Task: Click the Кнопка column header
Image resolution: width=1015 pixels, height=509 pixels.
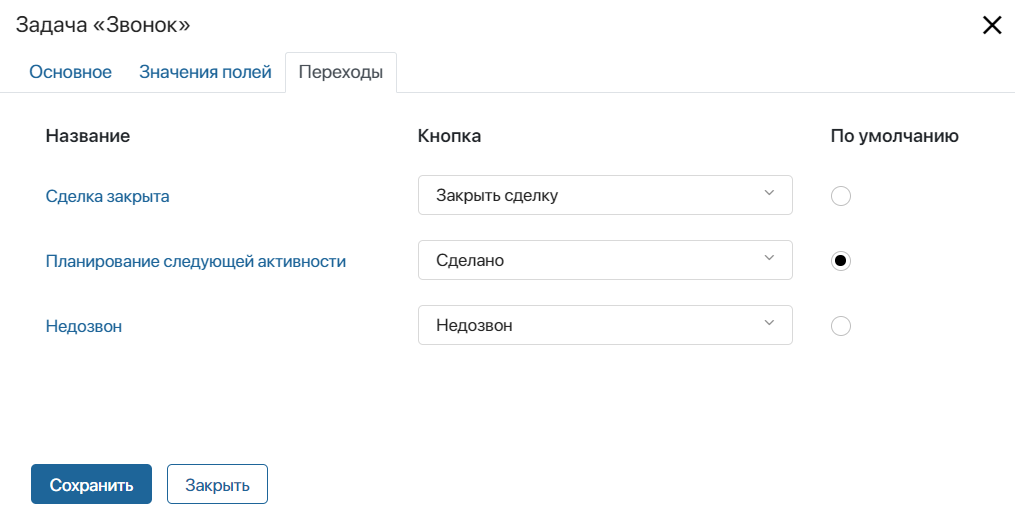Action: click(449, 136)
